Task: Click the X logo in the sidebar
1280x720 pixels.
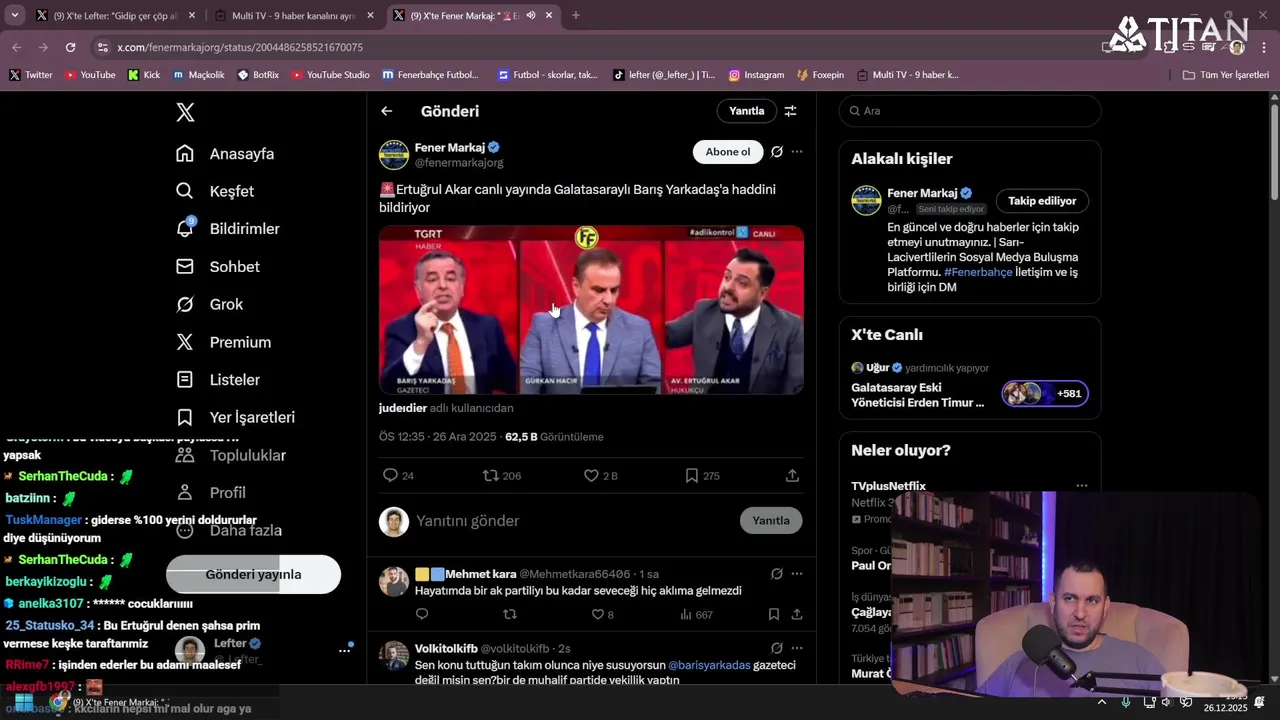Action: point(185,112)
